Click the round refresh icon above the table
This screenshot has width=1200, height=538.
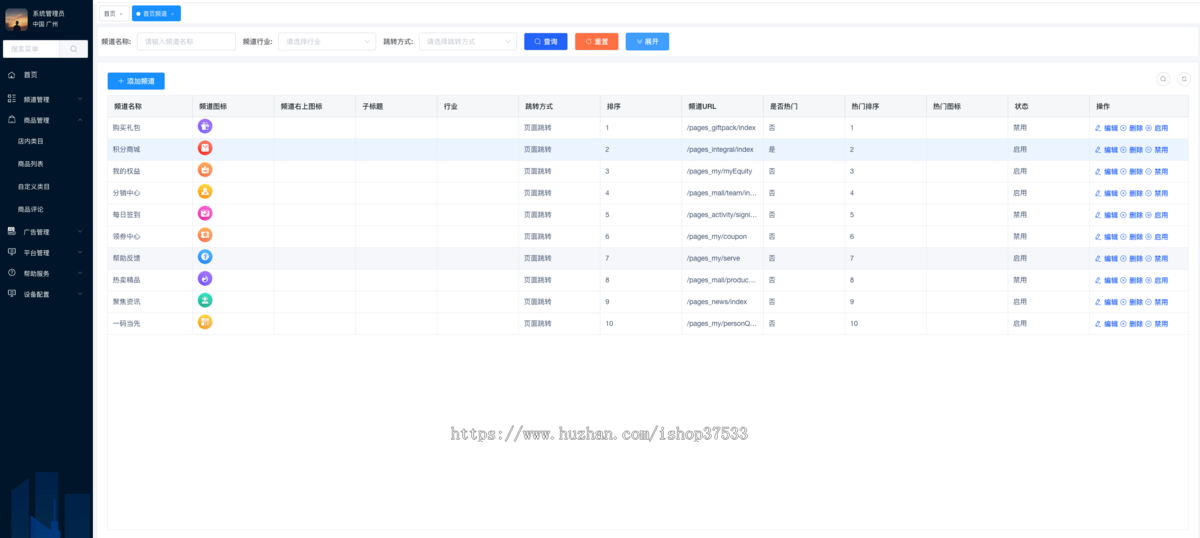click(x=1184, y=79)
